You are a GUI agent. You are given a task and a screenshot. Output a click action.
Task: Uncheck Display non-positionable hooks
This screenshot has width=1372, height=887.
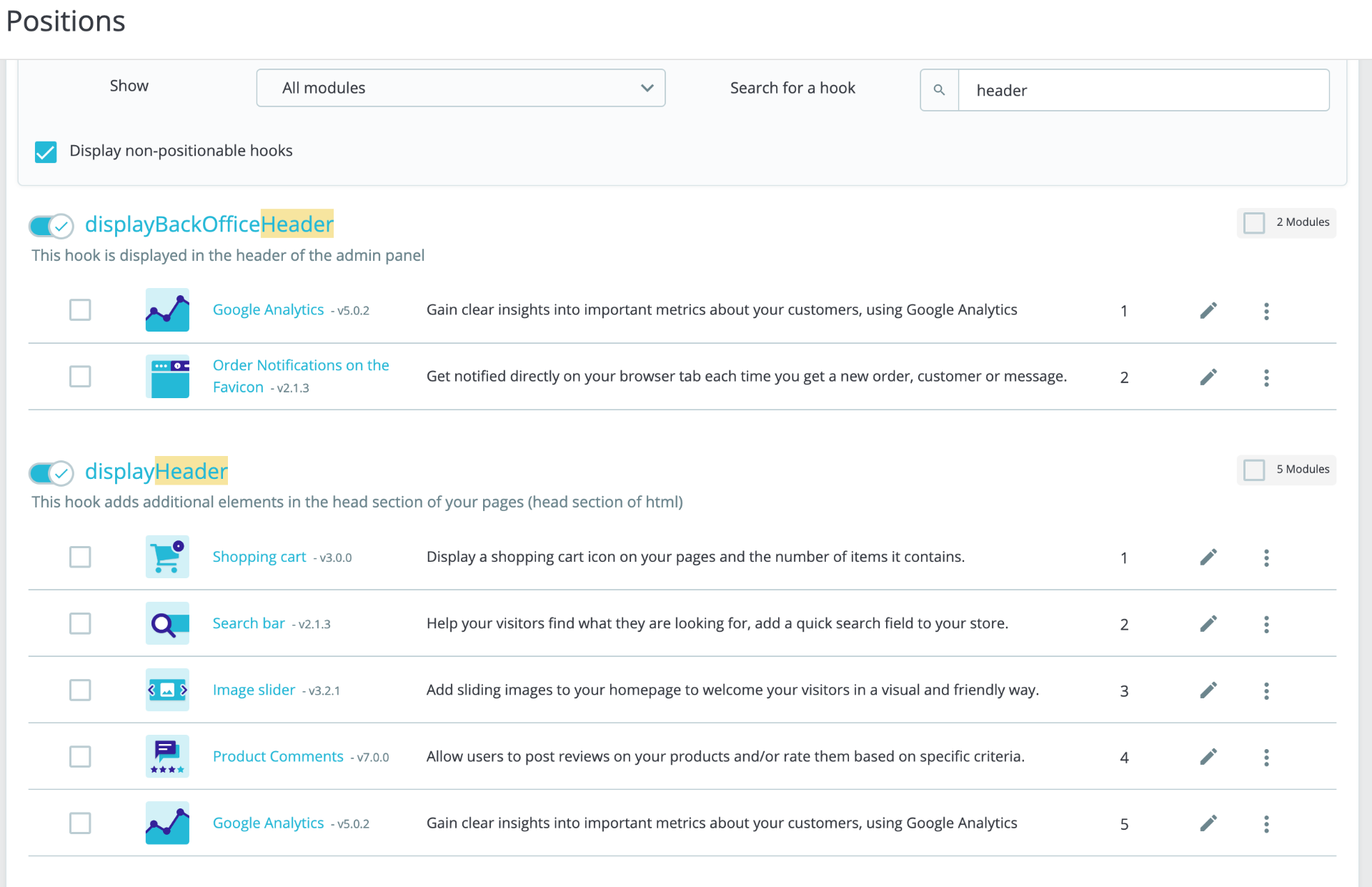tap(46, 152)
